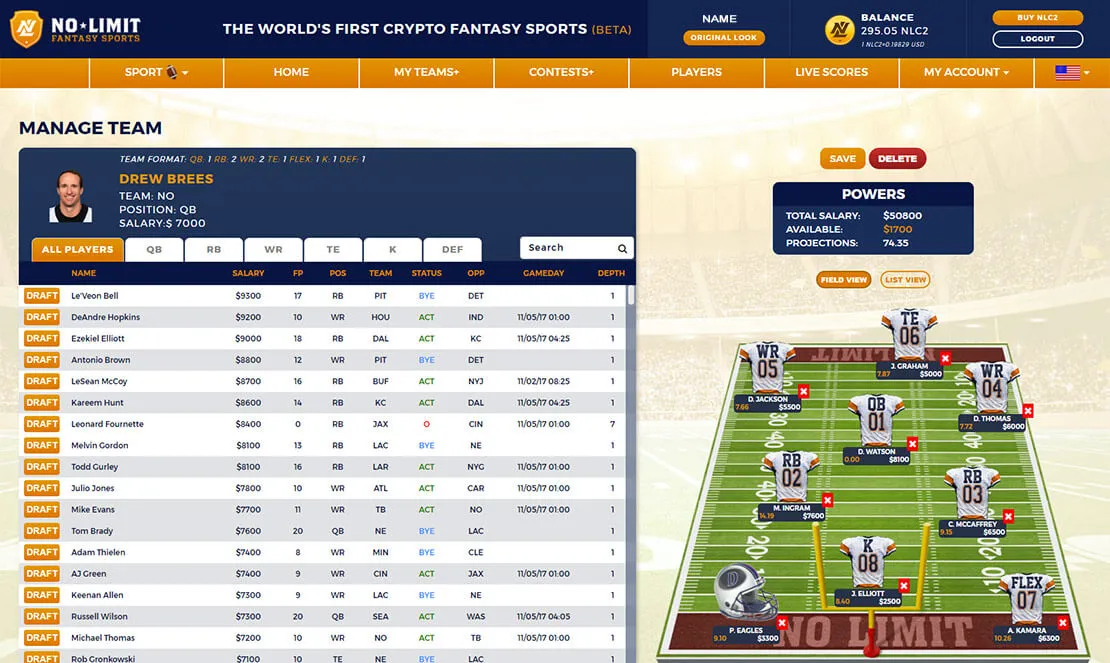Remove D. Thomas with red X
This screenshot has height=663, width=1110.
[1028, 410]
